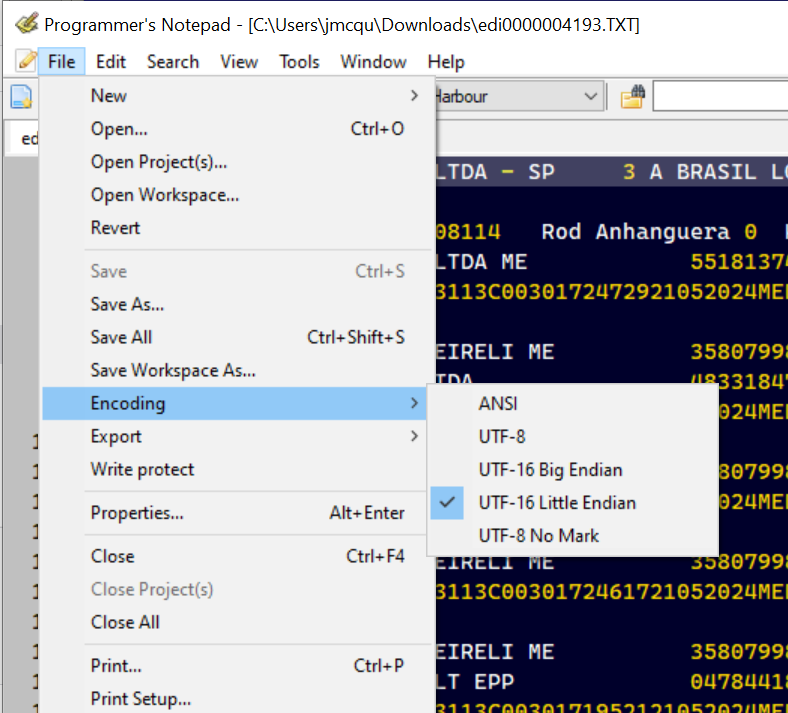Choose Save As... from File menu
The width and height of the screenshot is (788, 713).
pyautogui.click(x=127, y=304)
